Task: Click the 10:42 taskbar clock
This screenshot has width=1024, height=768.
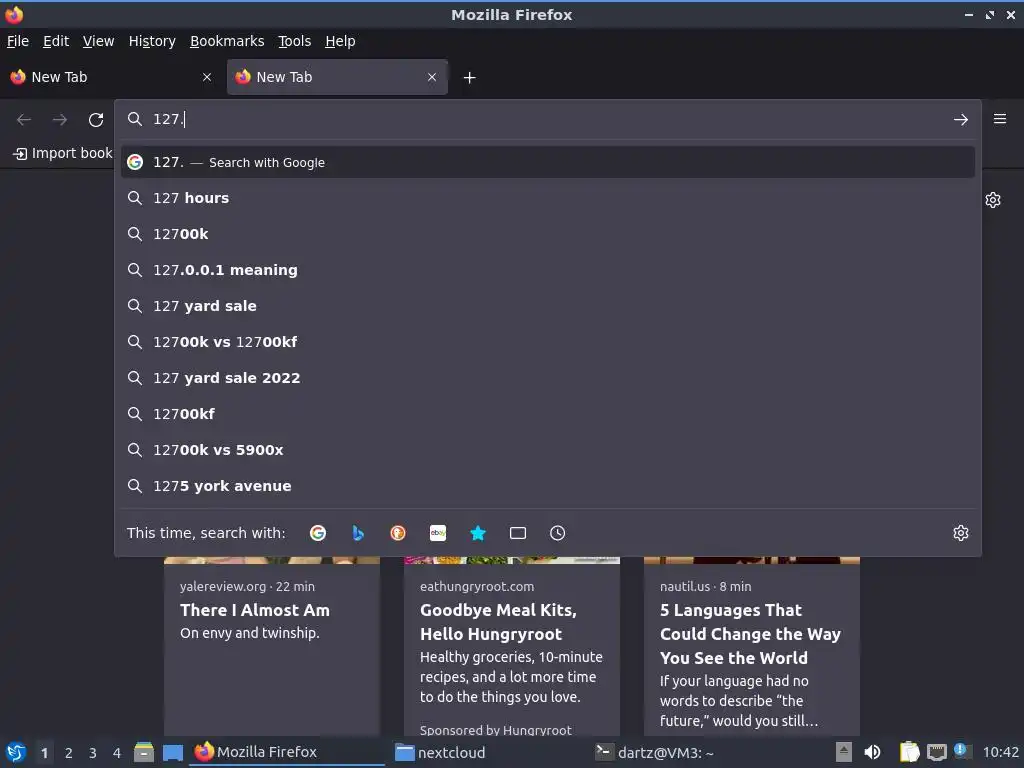Action: point(1000,752)
